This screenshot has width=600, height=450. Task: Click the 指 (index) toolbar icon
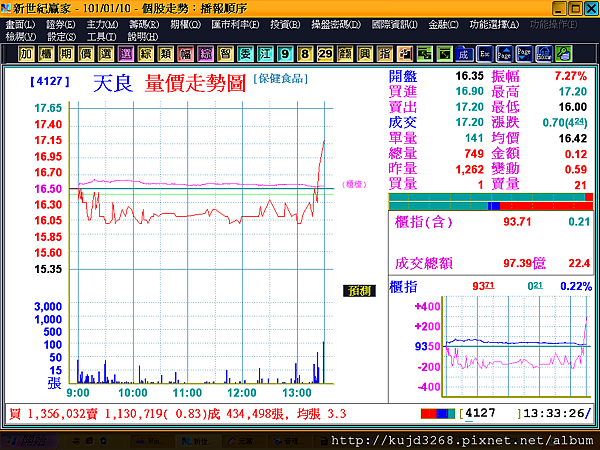click(385, 54)
